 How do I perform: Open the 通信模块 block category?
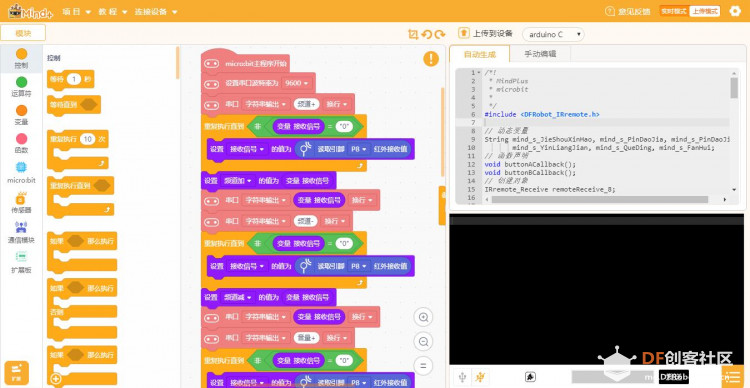tap(21, 232)
